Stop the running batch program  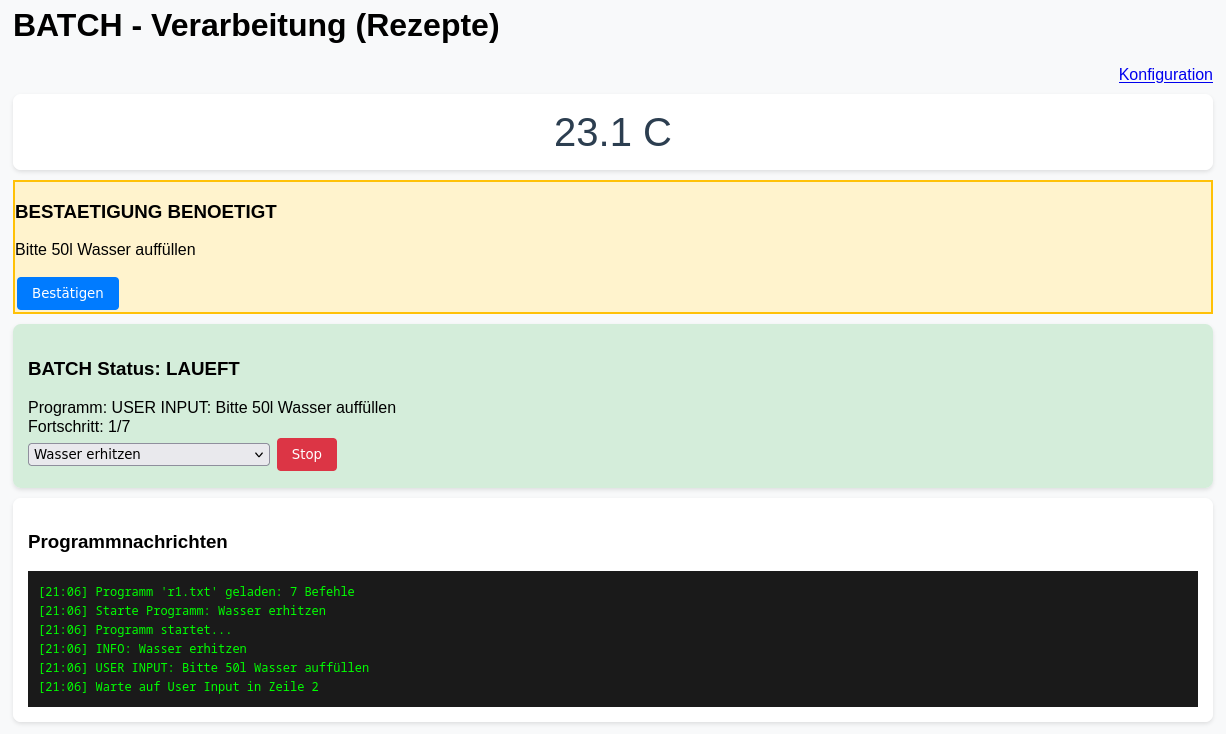[306, 454]
